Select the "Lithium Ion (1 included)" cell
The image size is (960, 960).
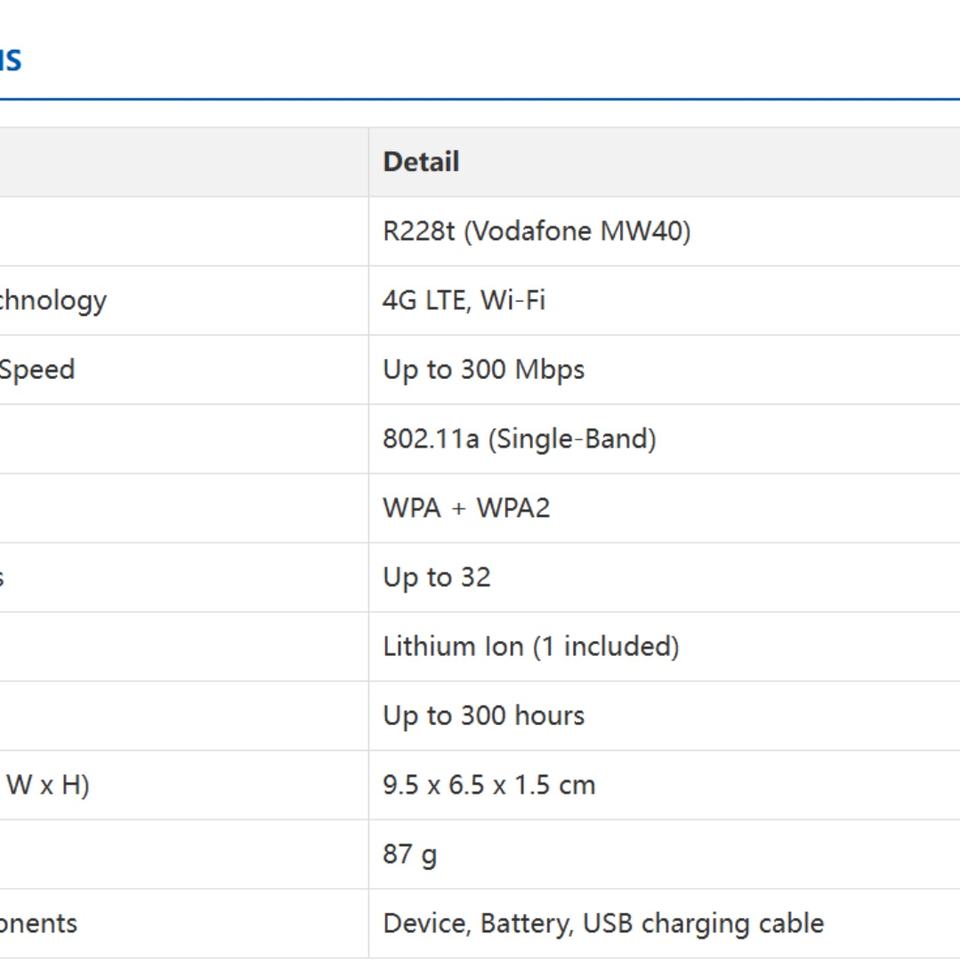[531, 646]
